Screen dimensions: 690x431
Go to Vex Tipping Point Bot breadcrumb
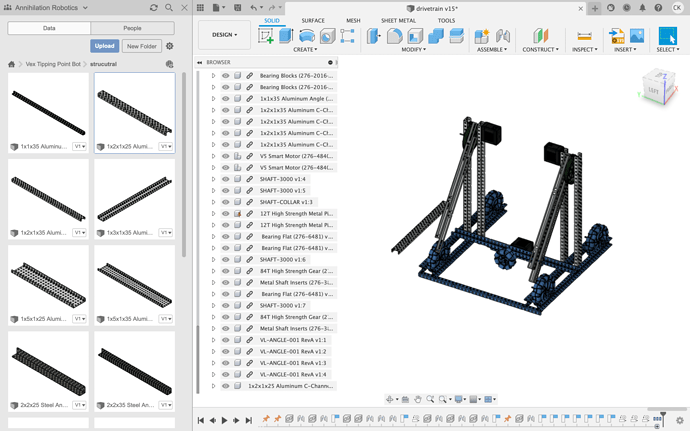click(x=53, y=64)
